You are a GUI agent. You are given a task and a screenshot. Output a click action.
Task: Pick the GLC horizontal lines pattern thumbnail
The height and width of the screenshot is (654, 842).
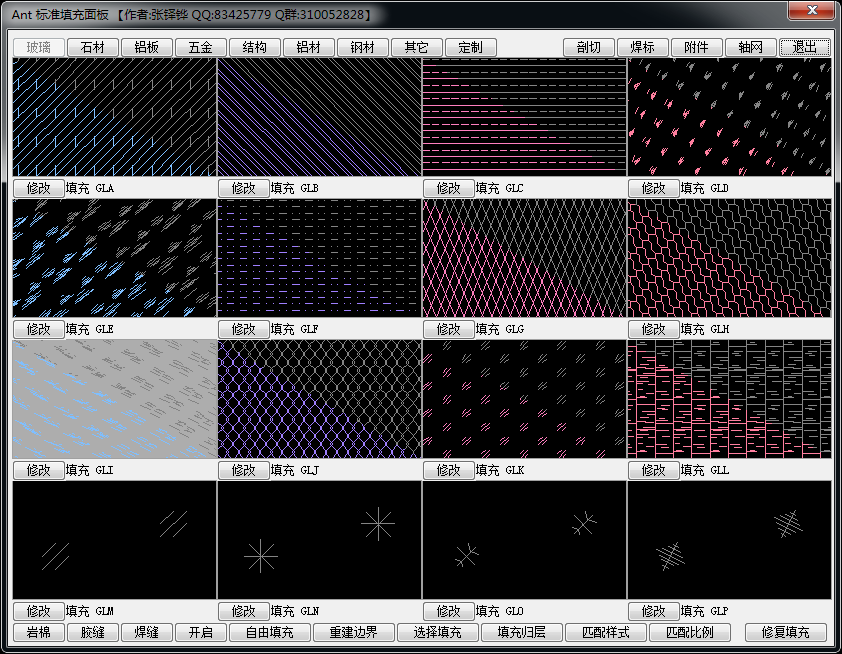[524, 117]
